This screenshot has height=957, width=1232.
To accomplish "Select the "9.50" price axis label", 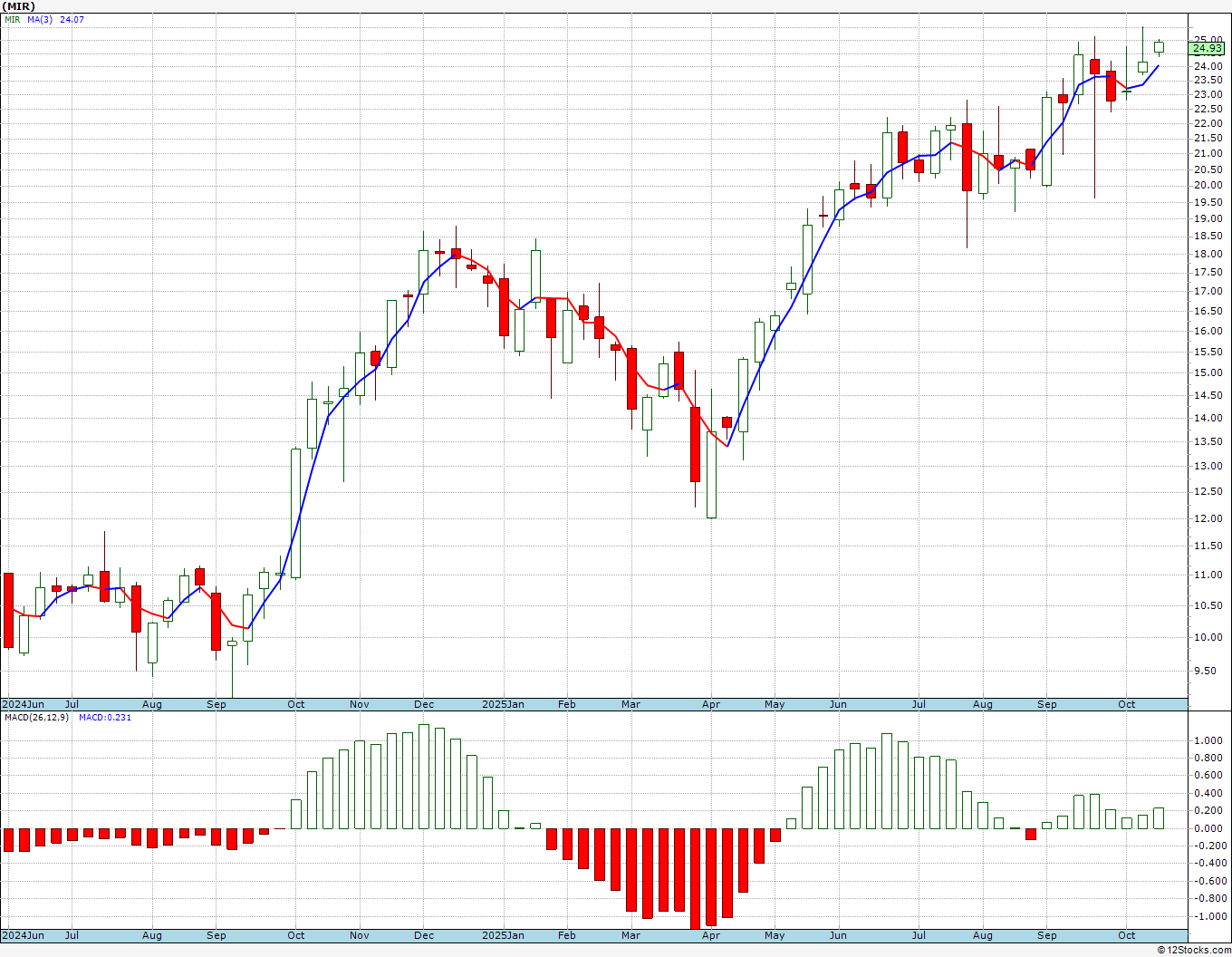I will click(1205, 672).
